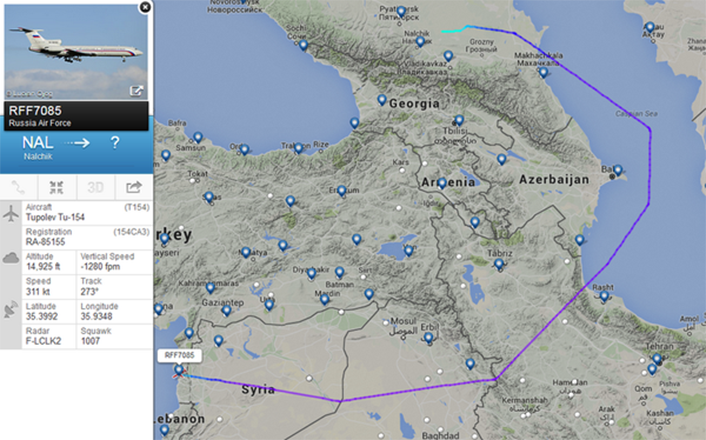The width and height of the screenshot is (706, 440).
Task: Click the Samsun airport marker
Action: coord(198,137)
